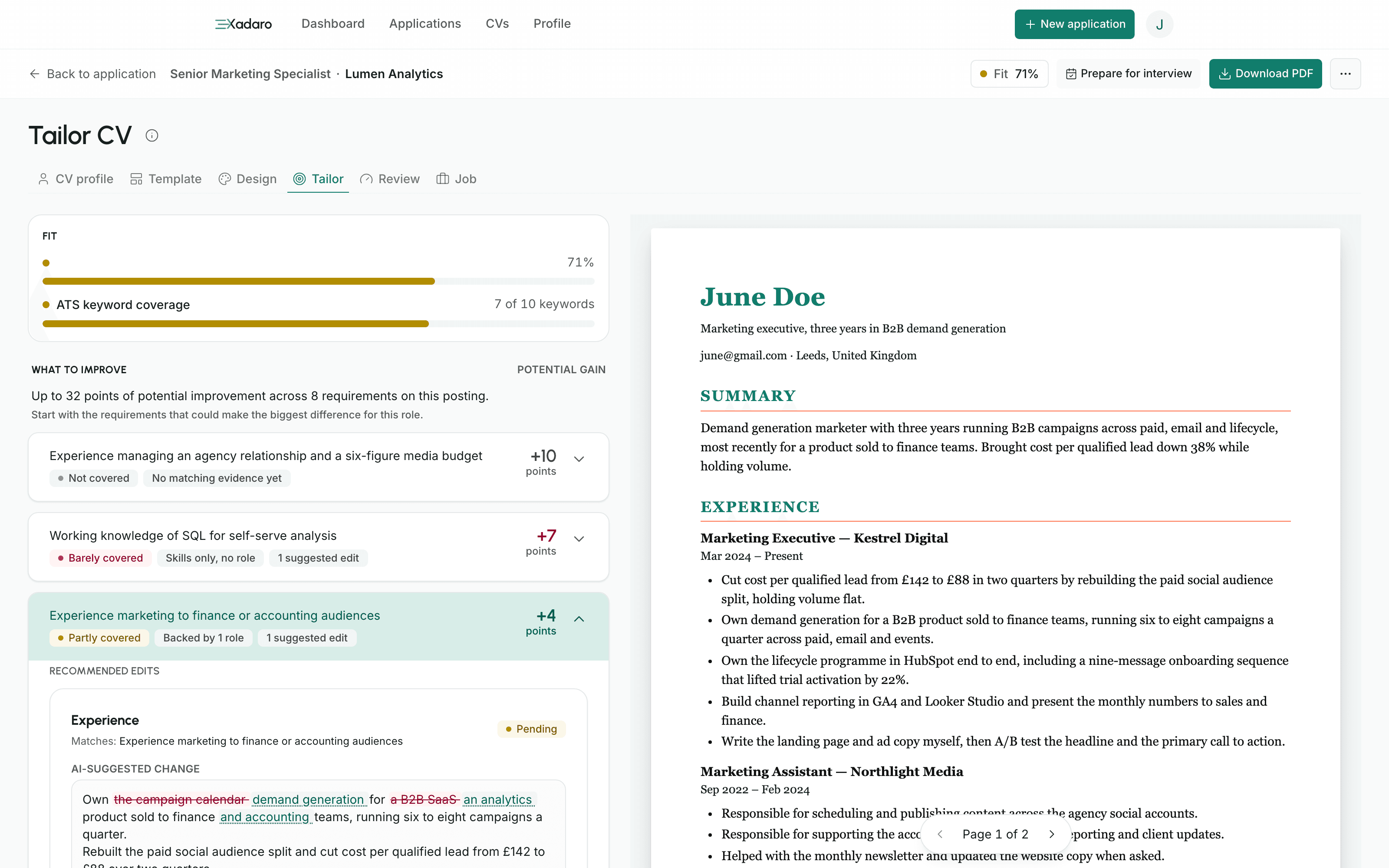Click 'Backed by 1 role' chip
Image resolution: width=1389 pixels, height=868 pixels.
pyautogui.click(x=204, y=638)
